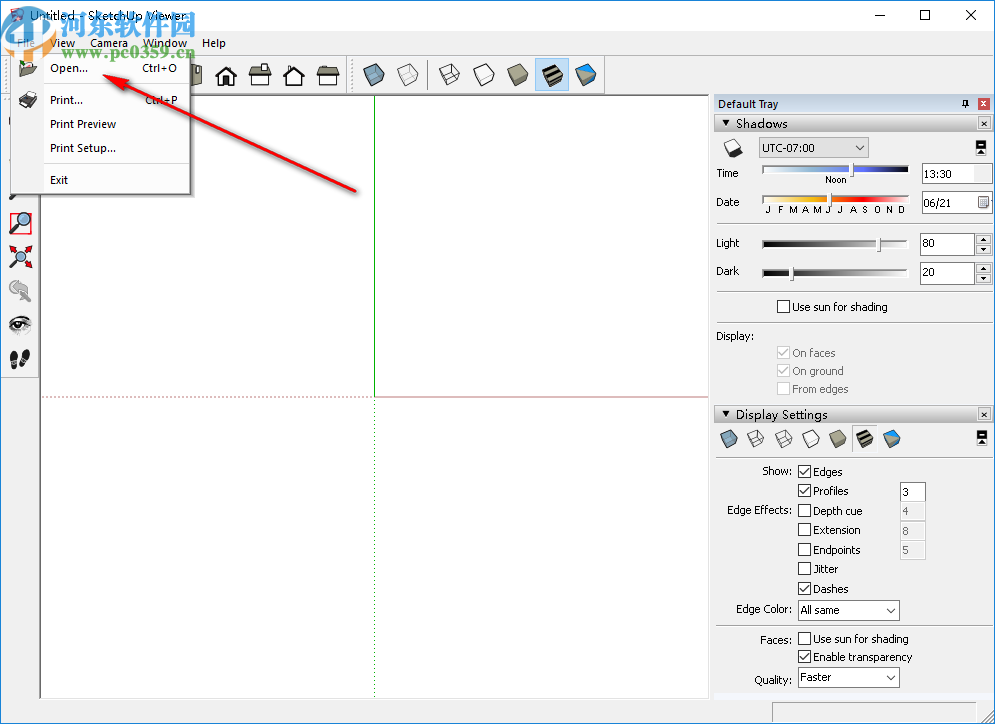Image resolution: width=995 pixels, height=724 pixels.
Task: Check the Jitter edge effect
Action: point(805,568)
